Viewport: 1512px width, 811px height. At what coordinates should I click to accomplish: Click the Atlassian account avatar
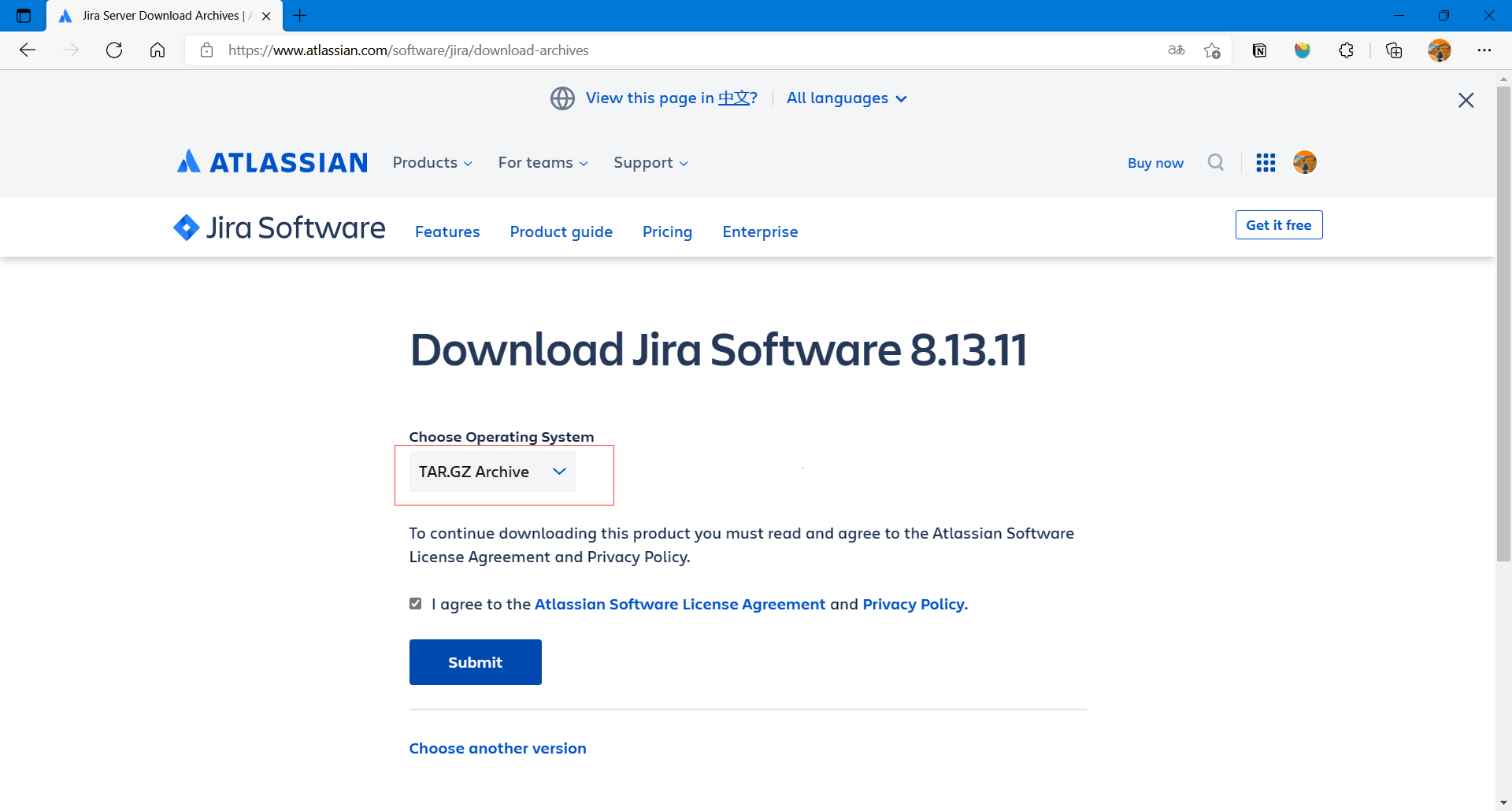pos(1305,162)
